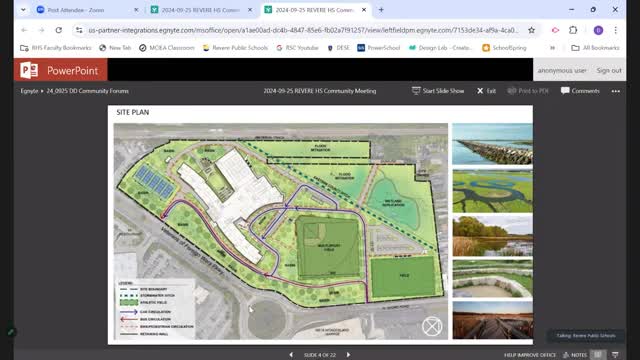Image resolution: width=640 pixels, height=360 pixels.
Task: Open the Revere Public Schools bookmark
Action: click(x=236, y=48)
